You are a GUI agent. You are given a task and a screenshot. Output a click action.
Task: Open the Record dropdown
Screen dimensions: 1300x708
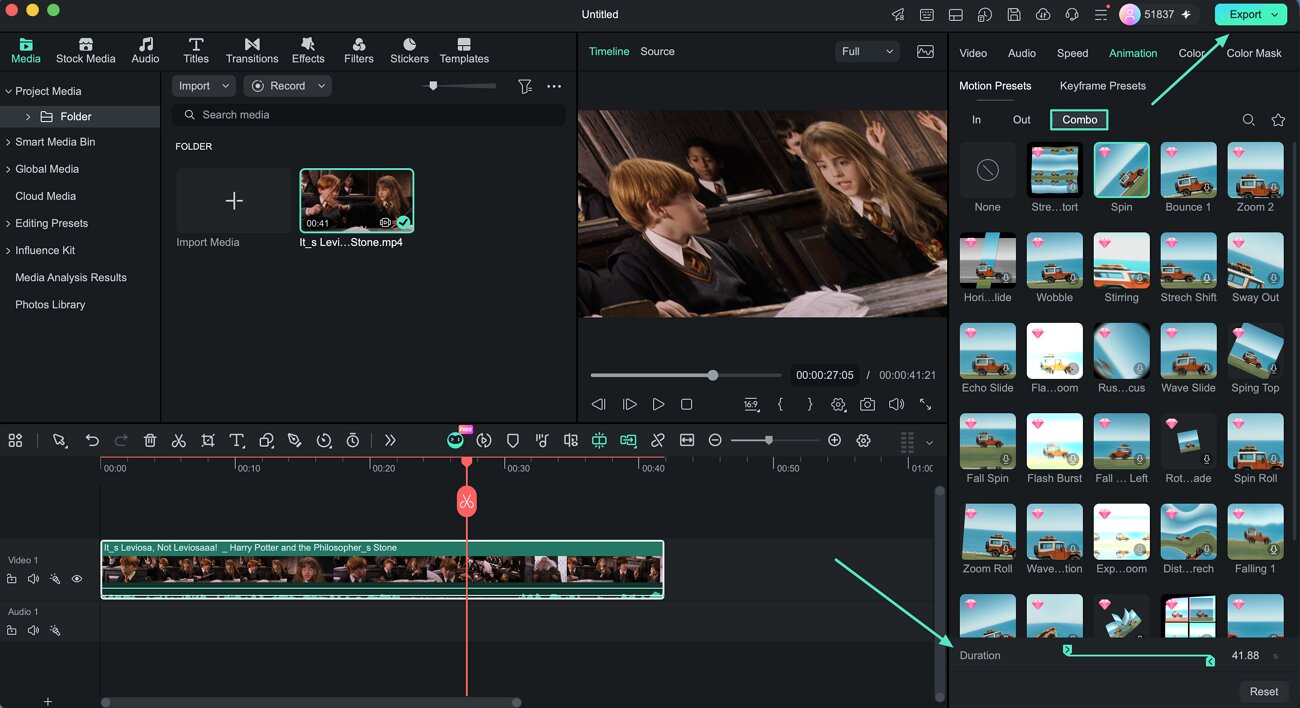287,86
